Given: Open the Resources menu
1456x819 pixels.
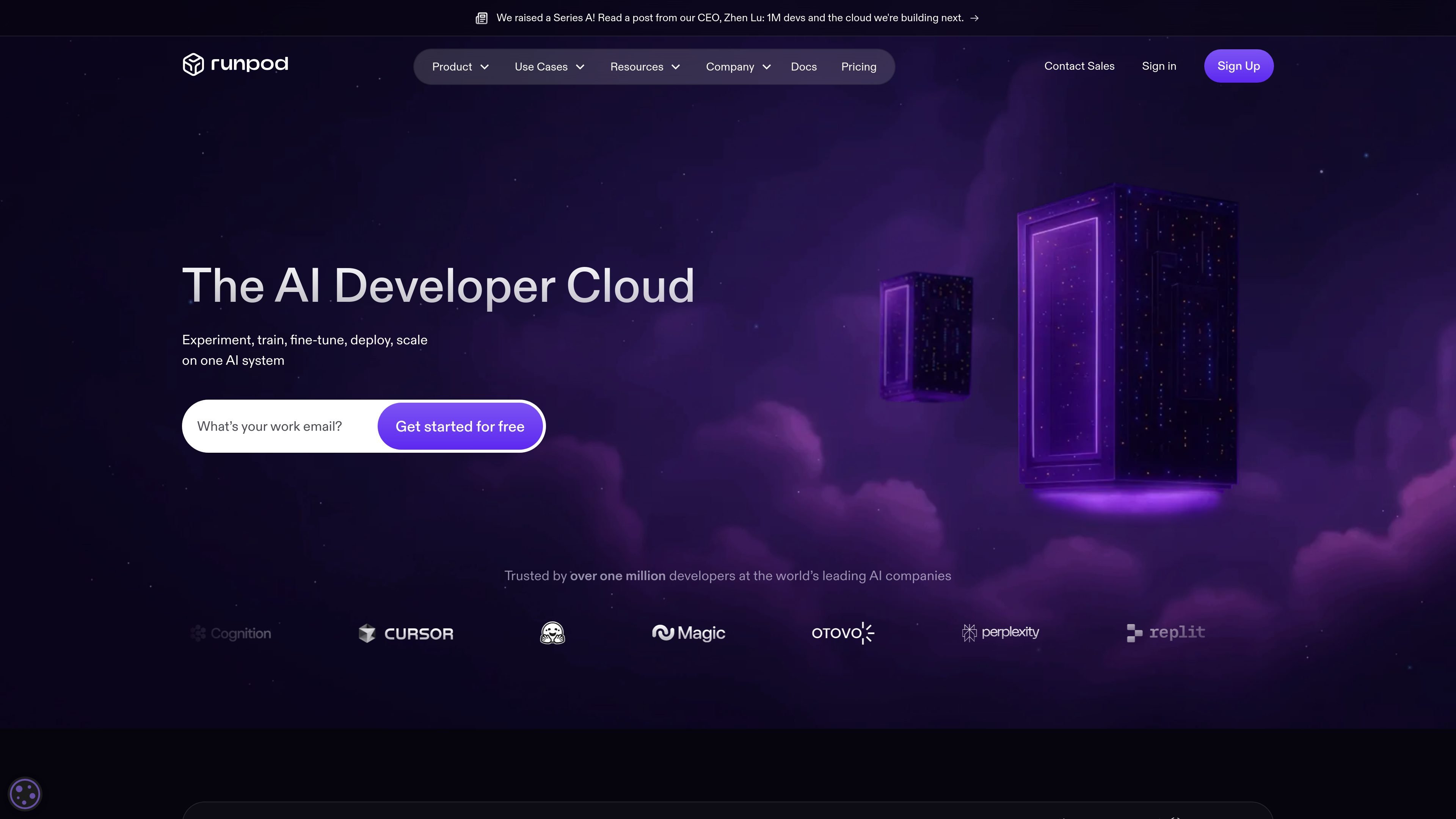Looking at the screenshot, I should tap(645, 67).
